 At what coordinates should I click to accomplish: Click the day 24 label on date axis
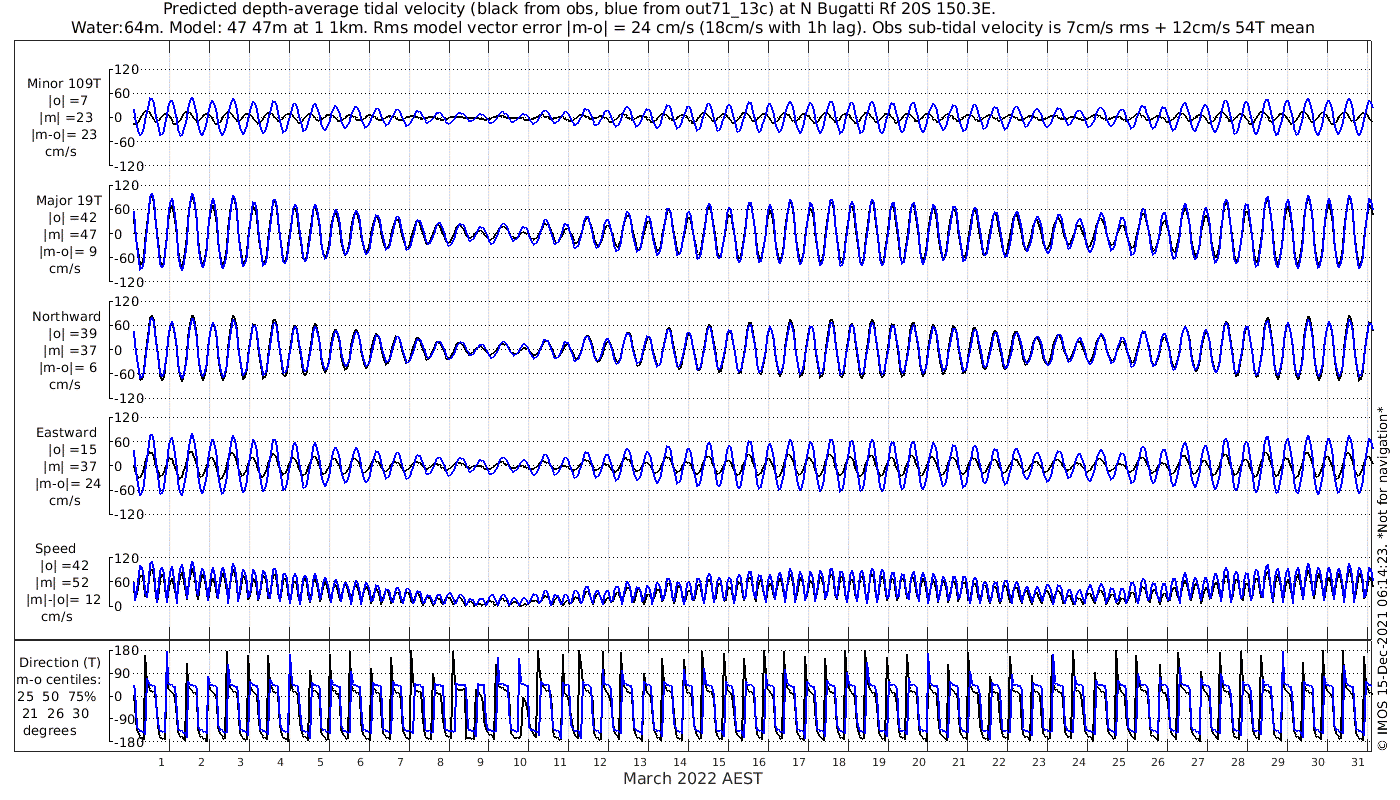[x=1078, y=762]
